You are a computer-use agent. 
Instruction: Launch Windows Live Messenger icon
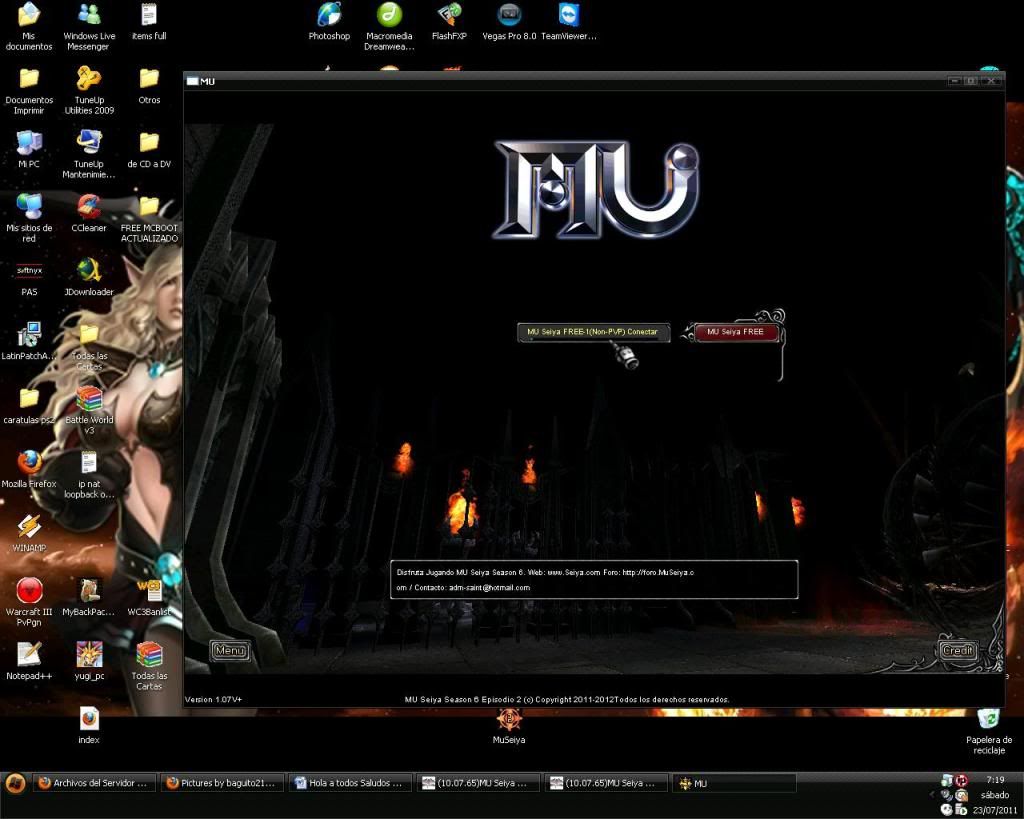coord(89,27)
